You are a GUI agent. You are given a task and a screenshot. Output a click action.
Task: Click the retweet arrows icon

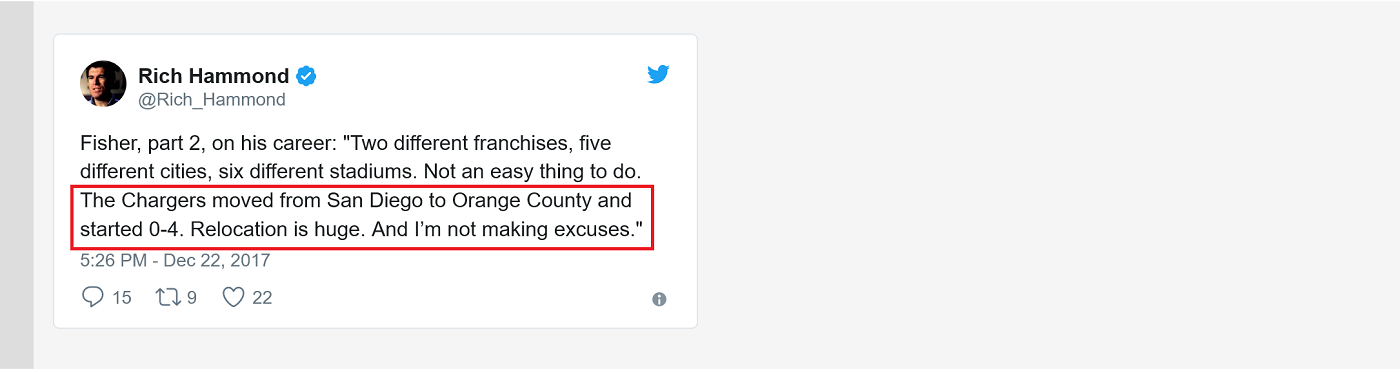pos(167,297)
